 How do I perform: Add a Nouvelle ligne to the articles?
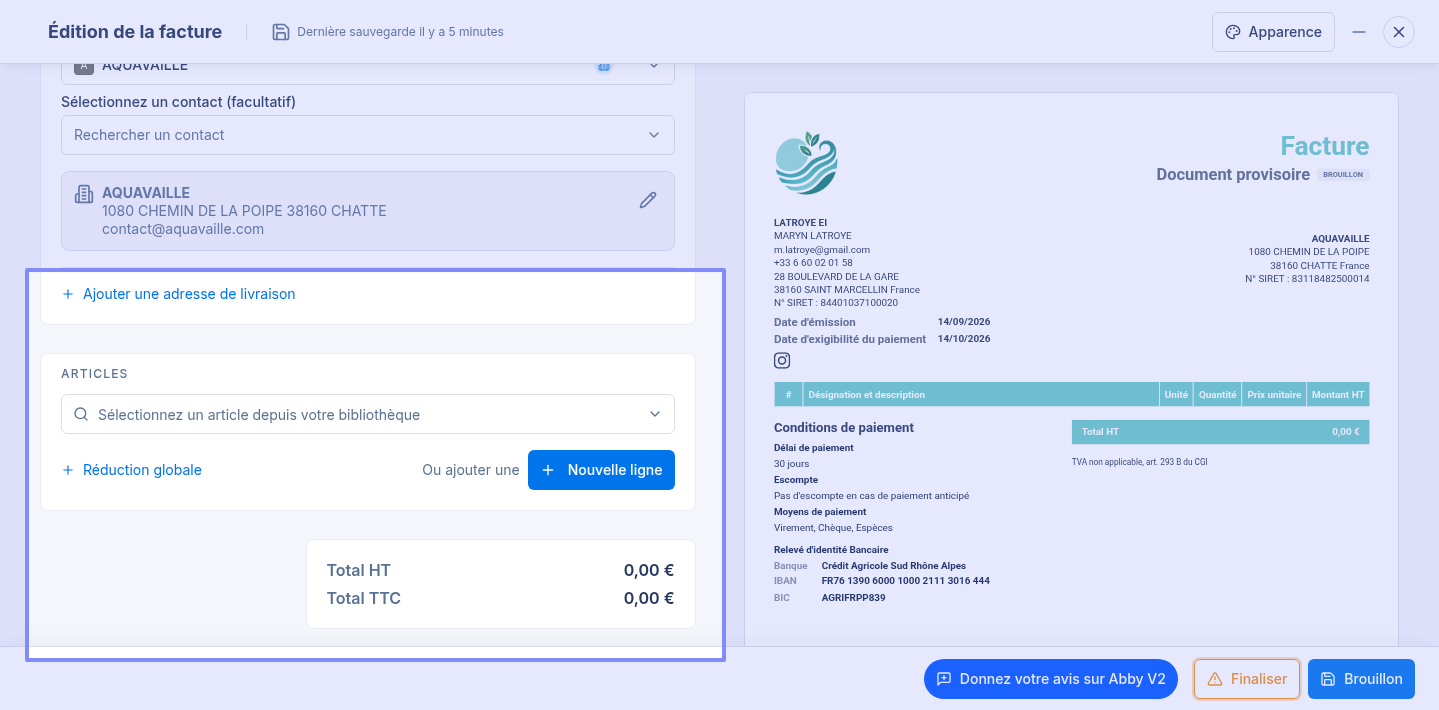(x=601, y=470)
